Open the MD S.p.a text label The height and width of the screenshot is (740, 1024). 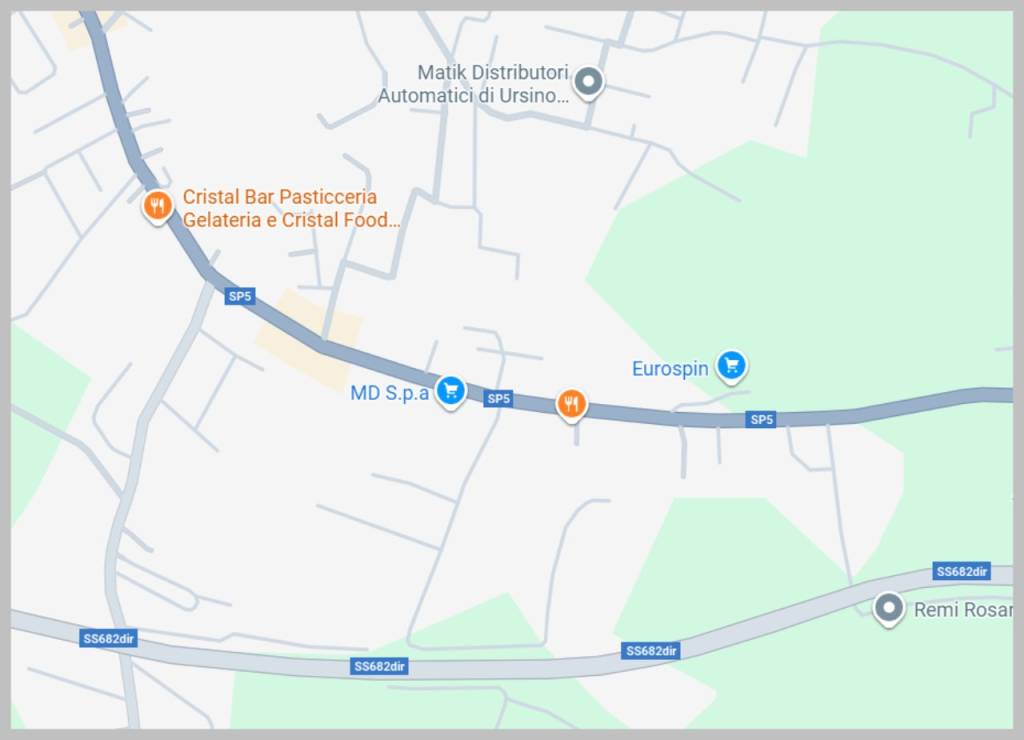(x=389, y=393)
